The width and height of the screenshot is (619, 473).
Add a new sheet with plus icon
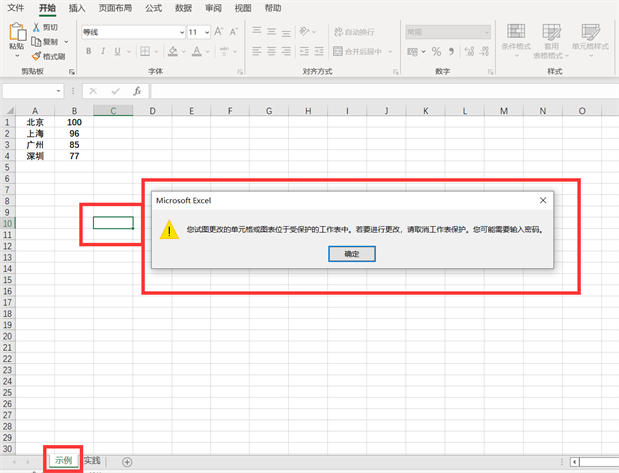[x=127, y=461]
